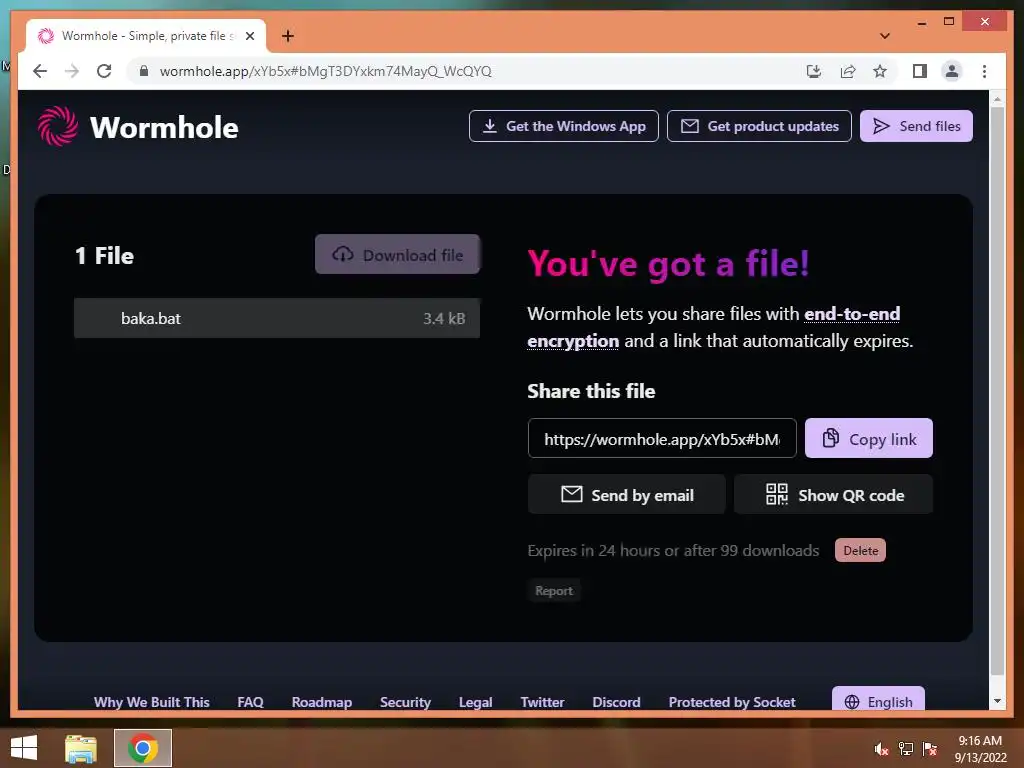The image size is (1024, 768).
Task: Click the Share this file heading
Action: [x=591, y=391]
